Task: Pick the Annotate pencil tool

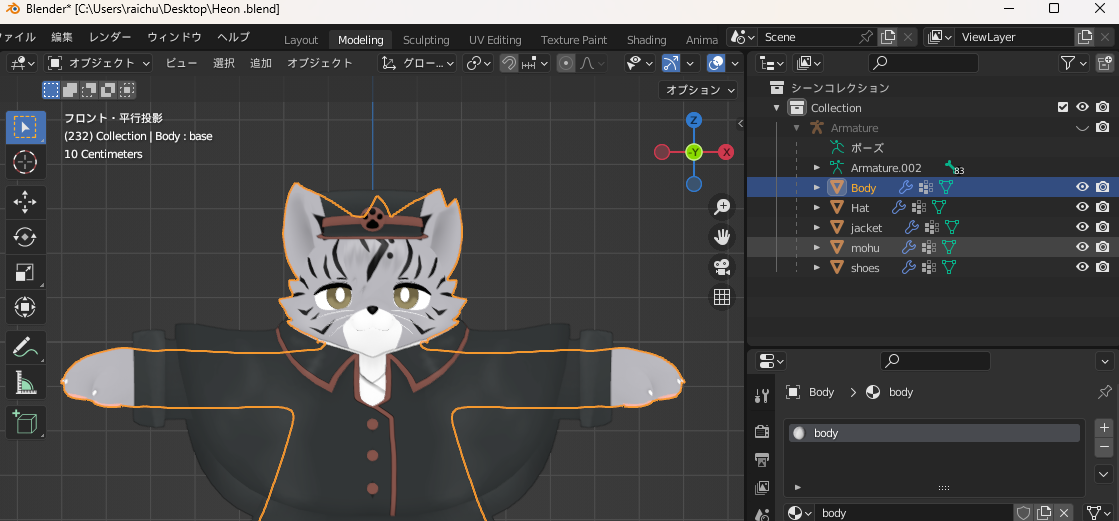Action: tap(26, 348)
